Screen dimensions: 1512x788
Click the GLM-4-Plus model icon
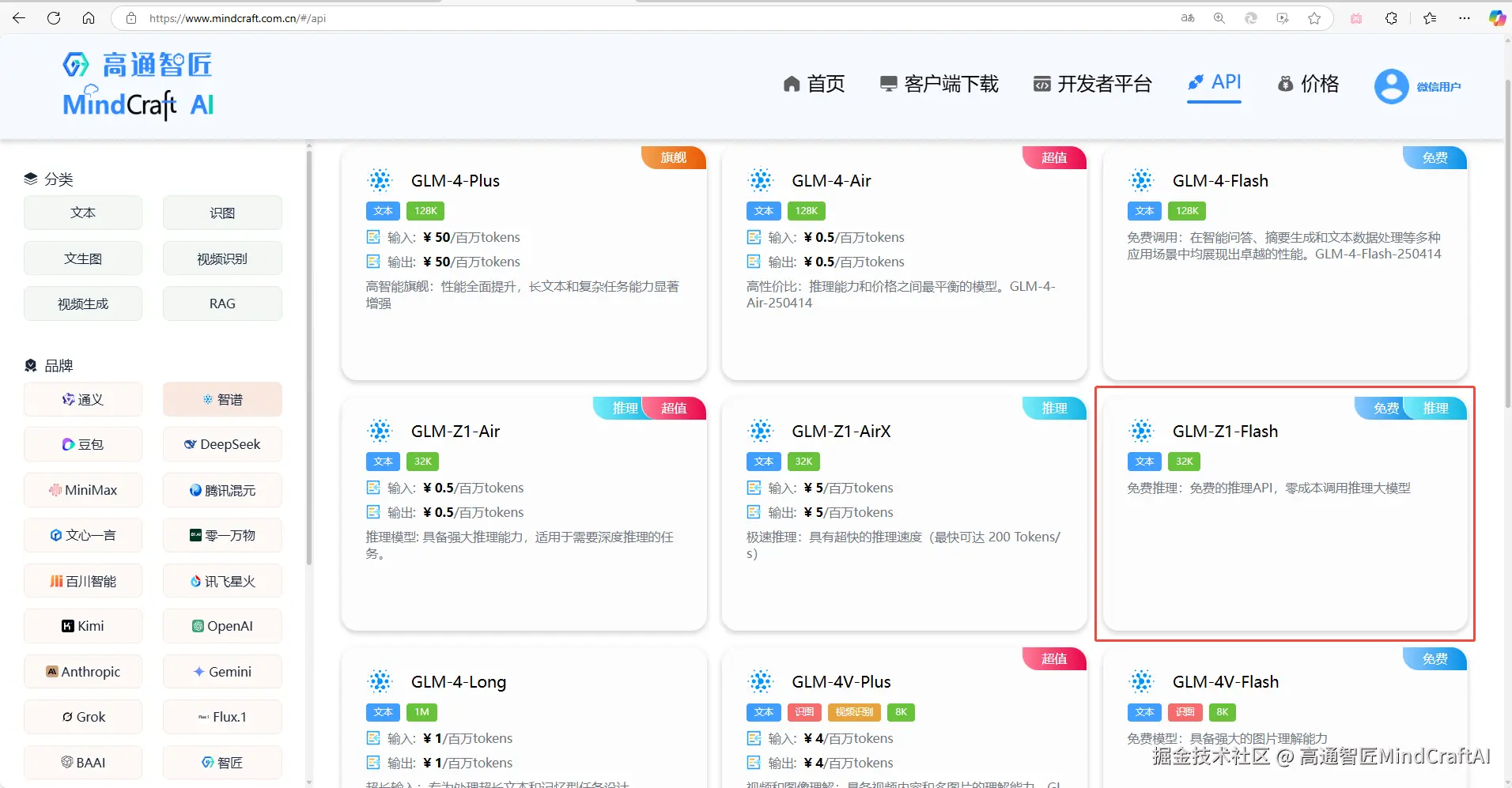[x=380, y=180]
